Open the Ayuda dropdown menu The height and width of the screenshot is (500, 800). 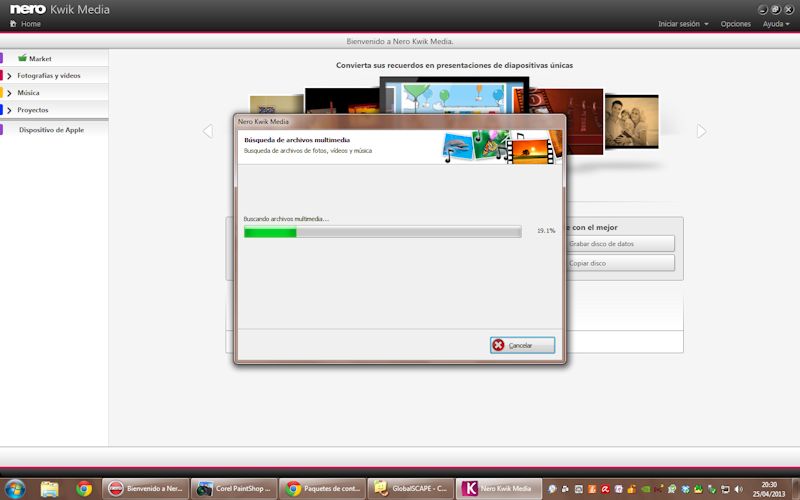(x=776, y=24)
